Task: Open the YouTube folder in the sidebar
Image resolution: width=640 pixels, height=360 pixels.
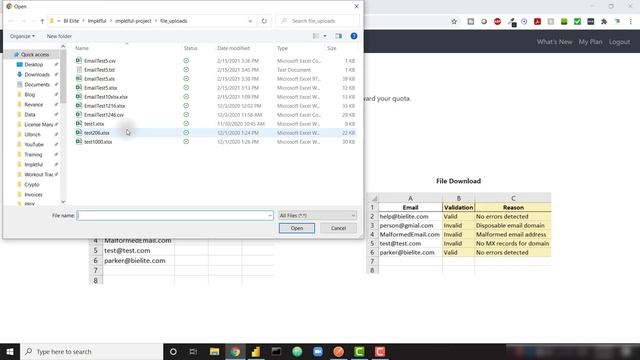Action: coord(34,144)
